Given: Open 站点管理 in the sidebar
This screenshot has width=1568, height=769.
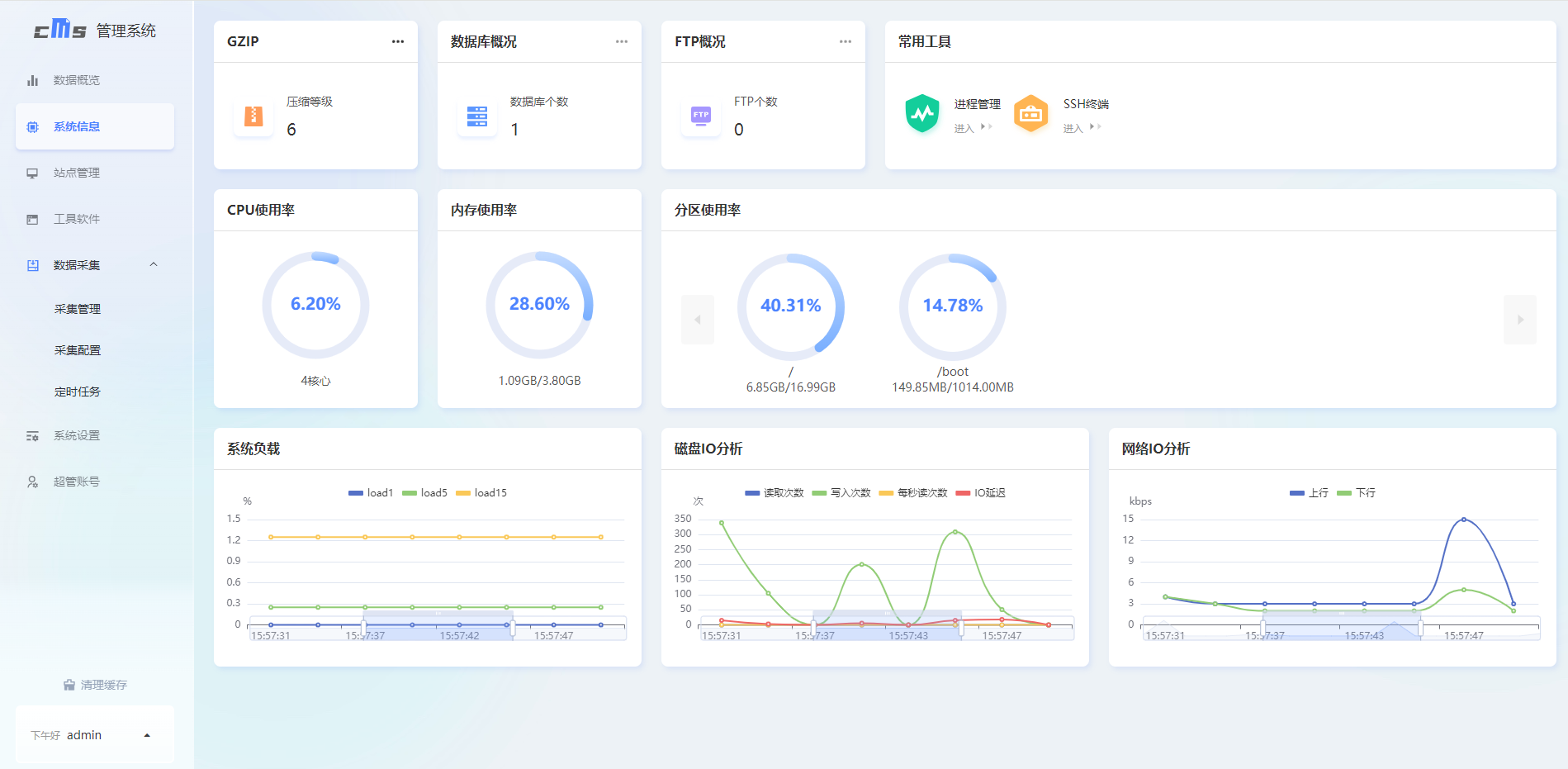Looking at the screenshot, I should pyautogui.click(x=77, y=173).
